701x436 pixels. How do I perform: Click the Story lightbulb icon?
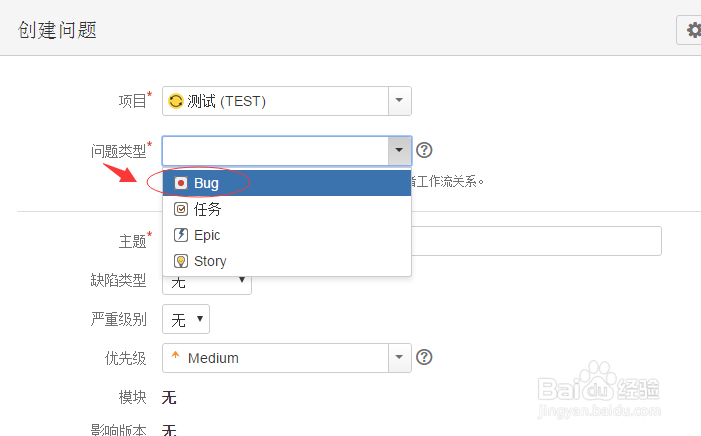(181, 261)
